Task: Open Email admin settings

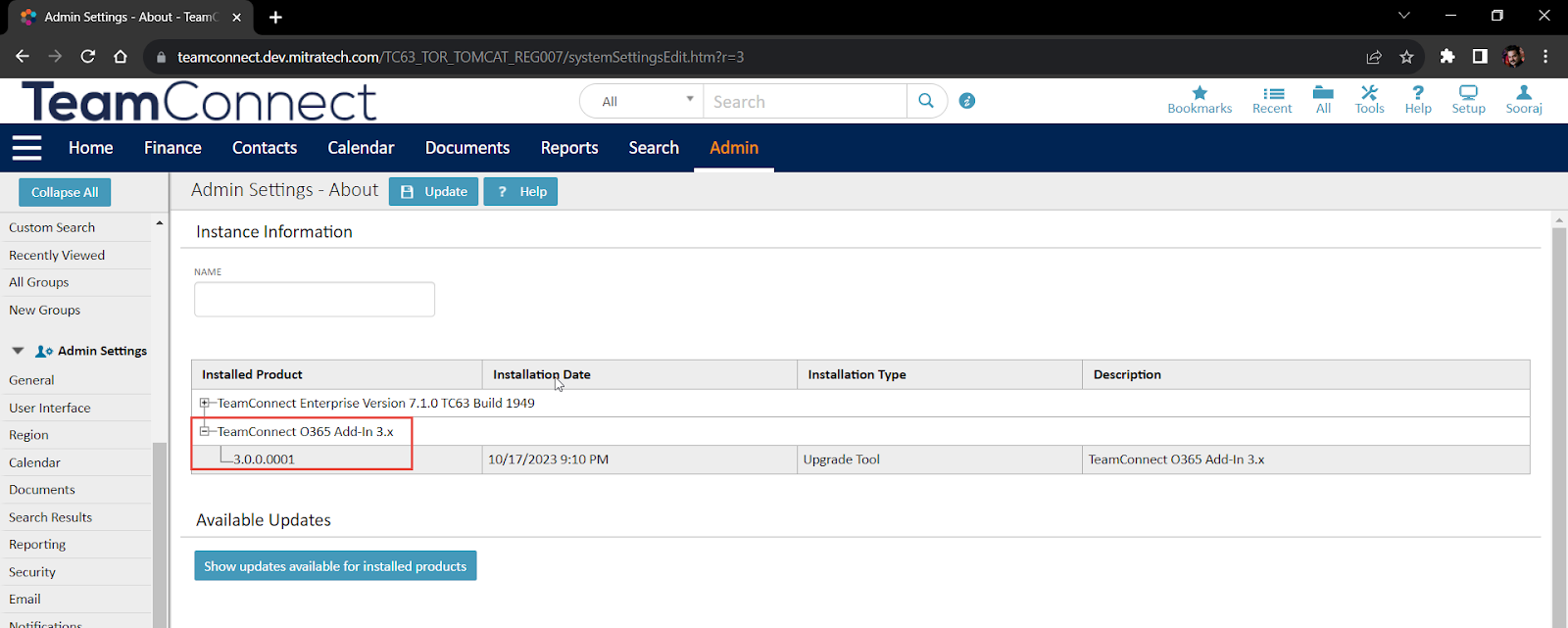Action: 24,599
